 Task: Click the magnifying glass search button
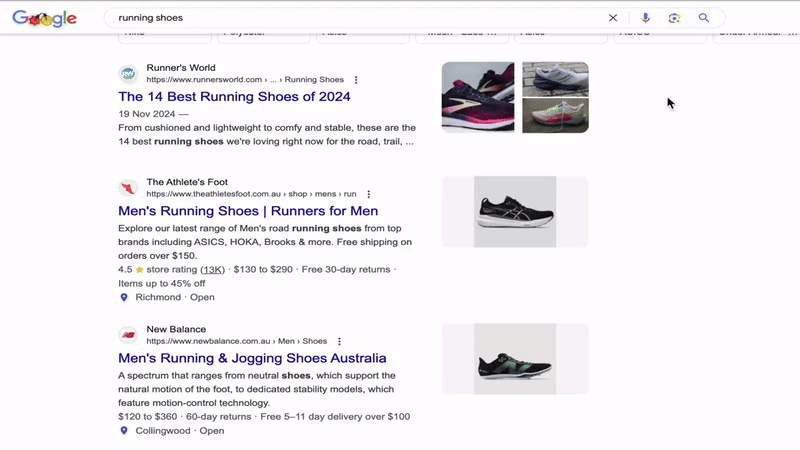click(x=704, y=18)
